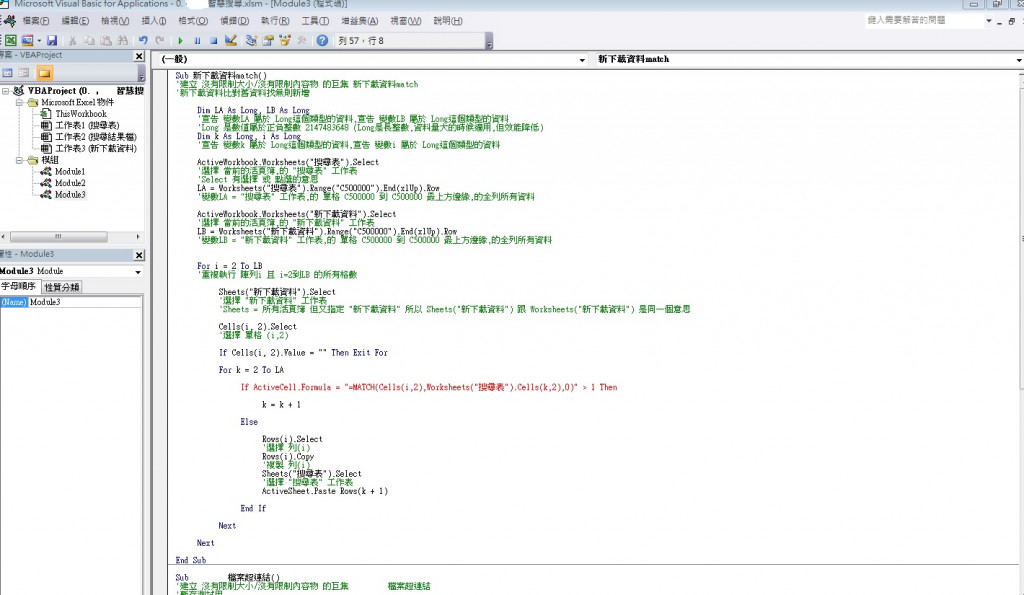Select 工作表1 (搜尋表) in project tree

88,125
